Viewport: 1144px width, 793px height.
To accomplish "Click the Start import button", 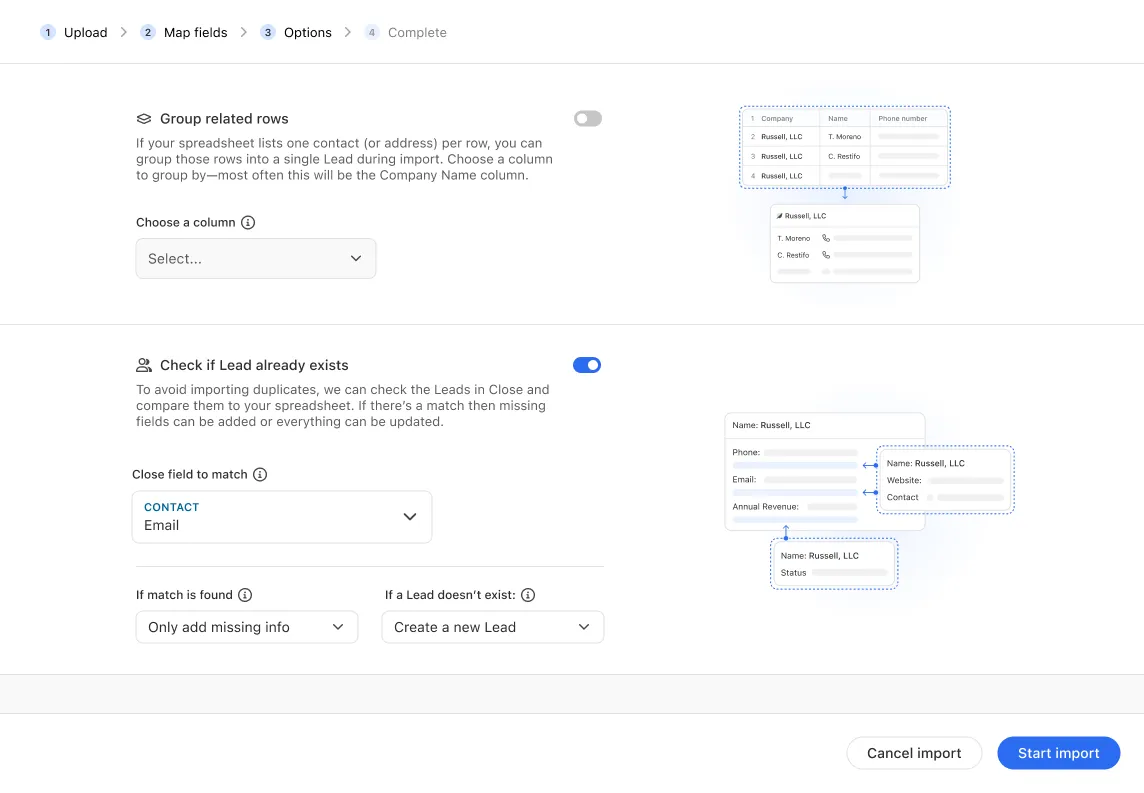I will [x=1059, y=753].
